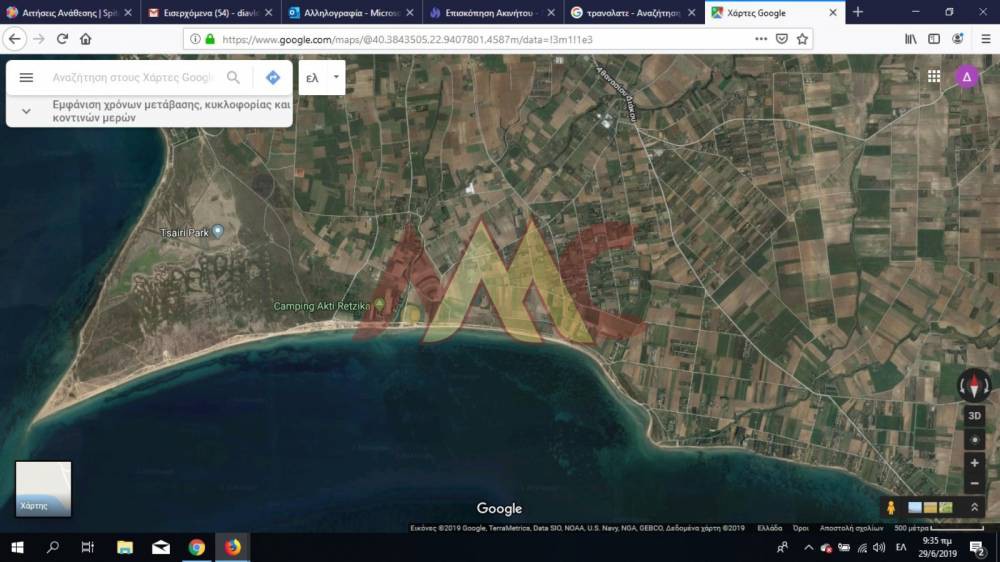Open directions with the blue arrow icon
The image size is (1000, 562).
[x=273, y=77]
